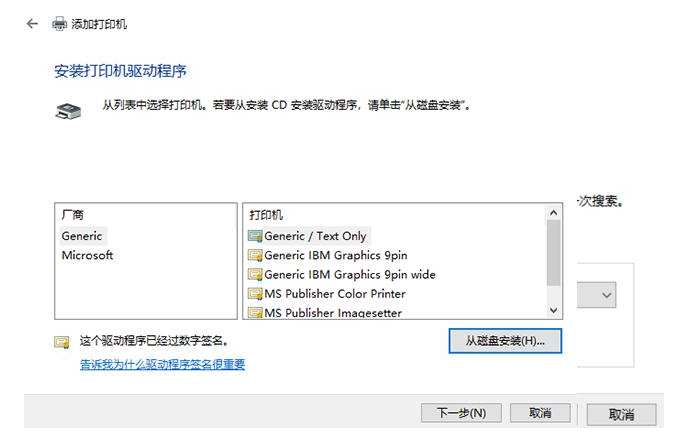Click the printer list scroll-down arrow
Screen dimensions: 684x448
tap(553, 310)
